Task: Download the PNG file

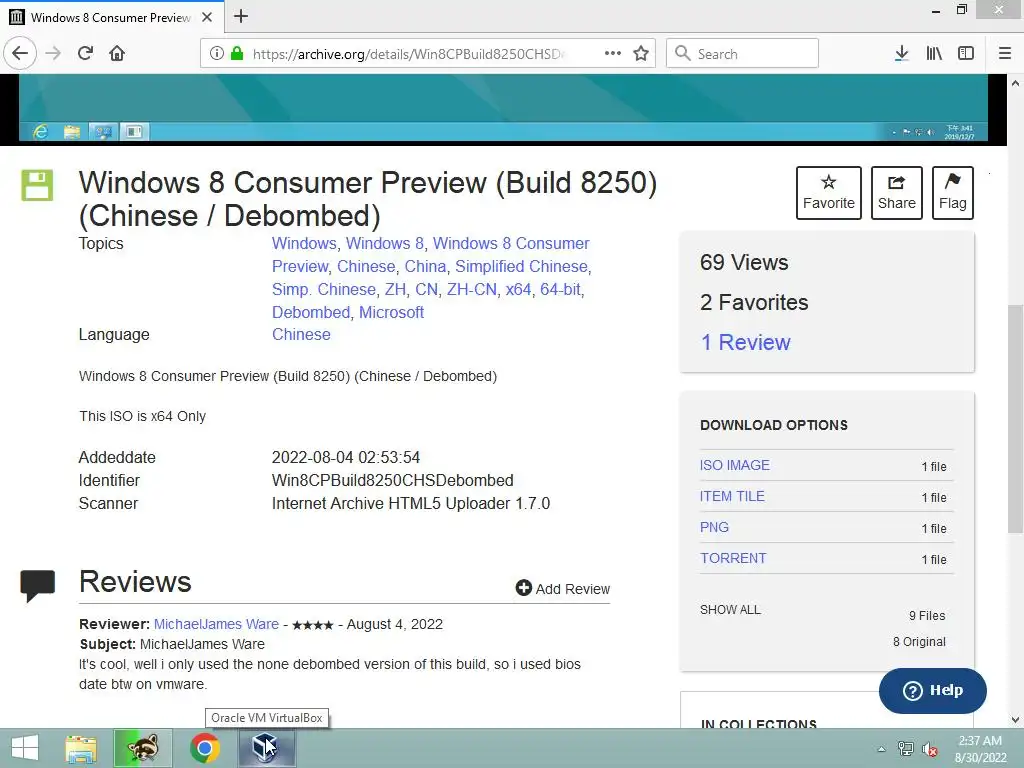Action: (714, 527)
